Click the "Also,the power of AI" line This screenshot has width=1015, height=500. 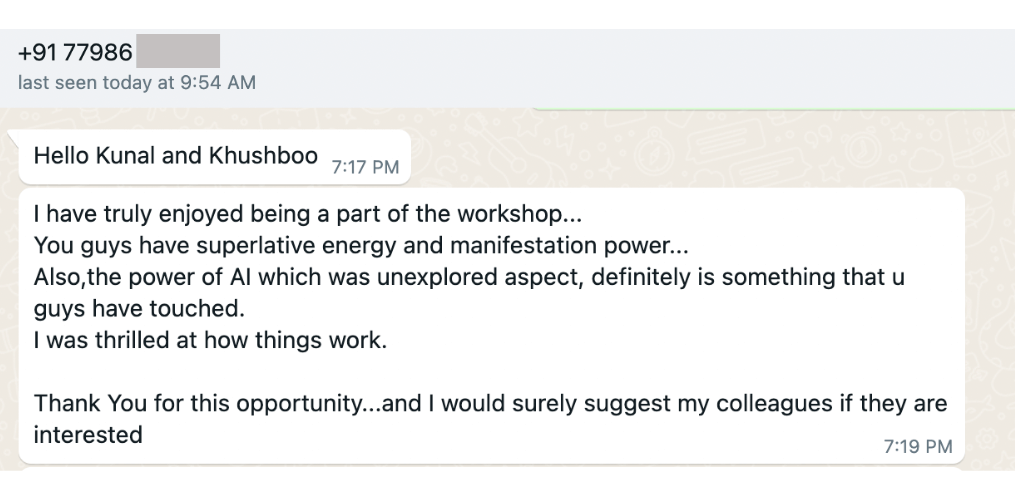pyautogui.click(x=468, y=277)
